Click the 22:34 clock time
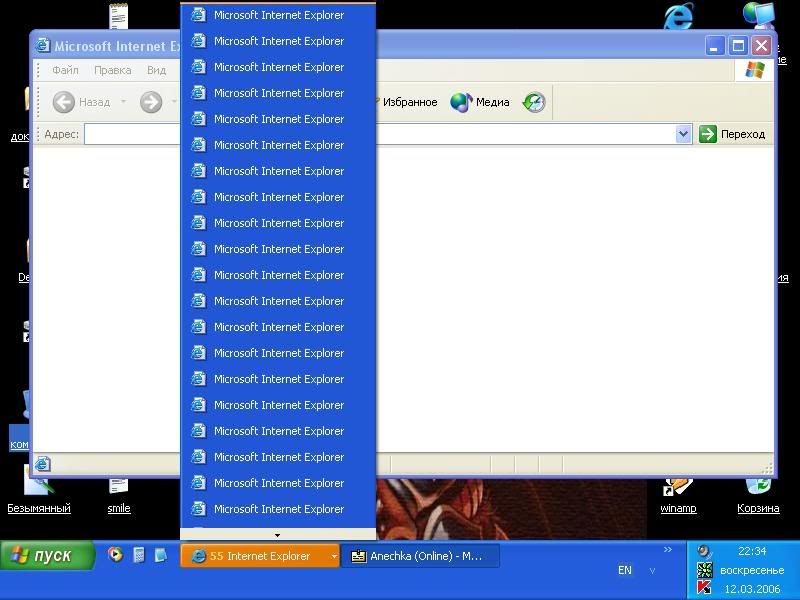Screen dimensions: 800x600 pos(752,552)
